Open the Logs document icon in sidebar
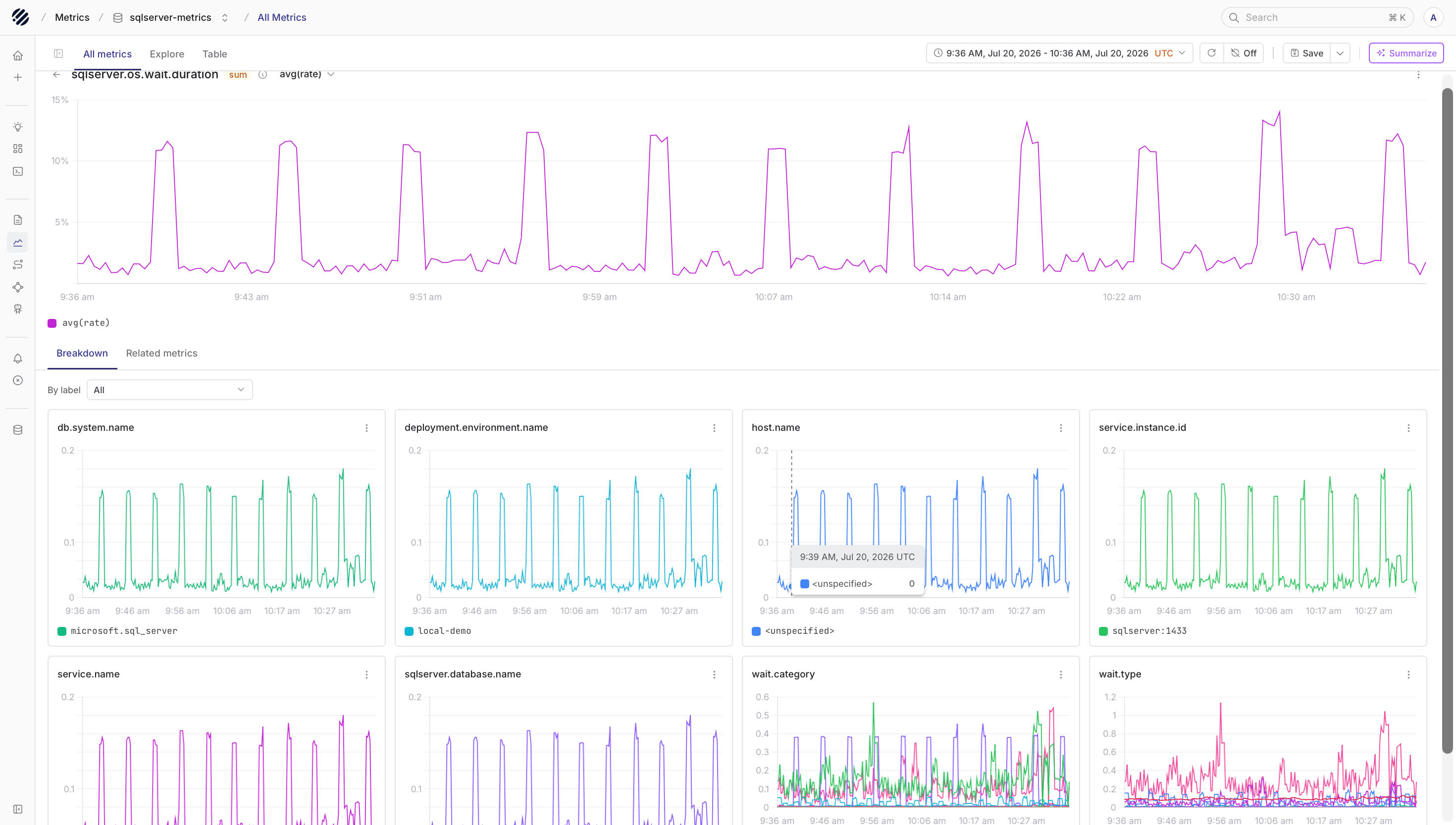Image resolution: width=1456 pixels, height=825 pixels. pyautogui.click(x=17, y=220)
